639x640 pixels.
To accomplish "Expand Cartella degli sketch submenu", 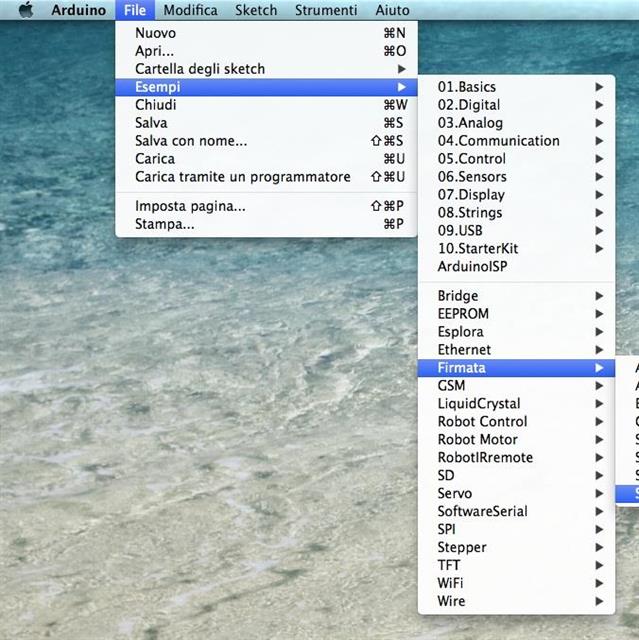I will click(x=200, y=69).
